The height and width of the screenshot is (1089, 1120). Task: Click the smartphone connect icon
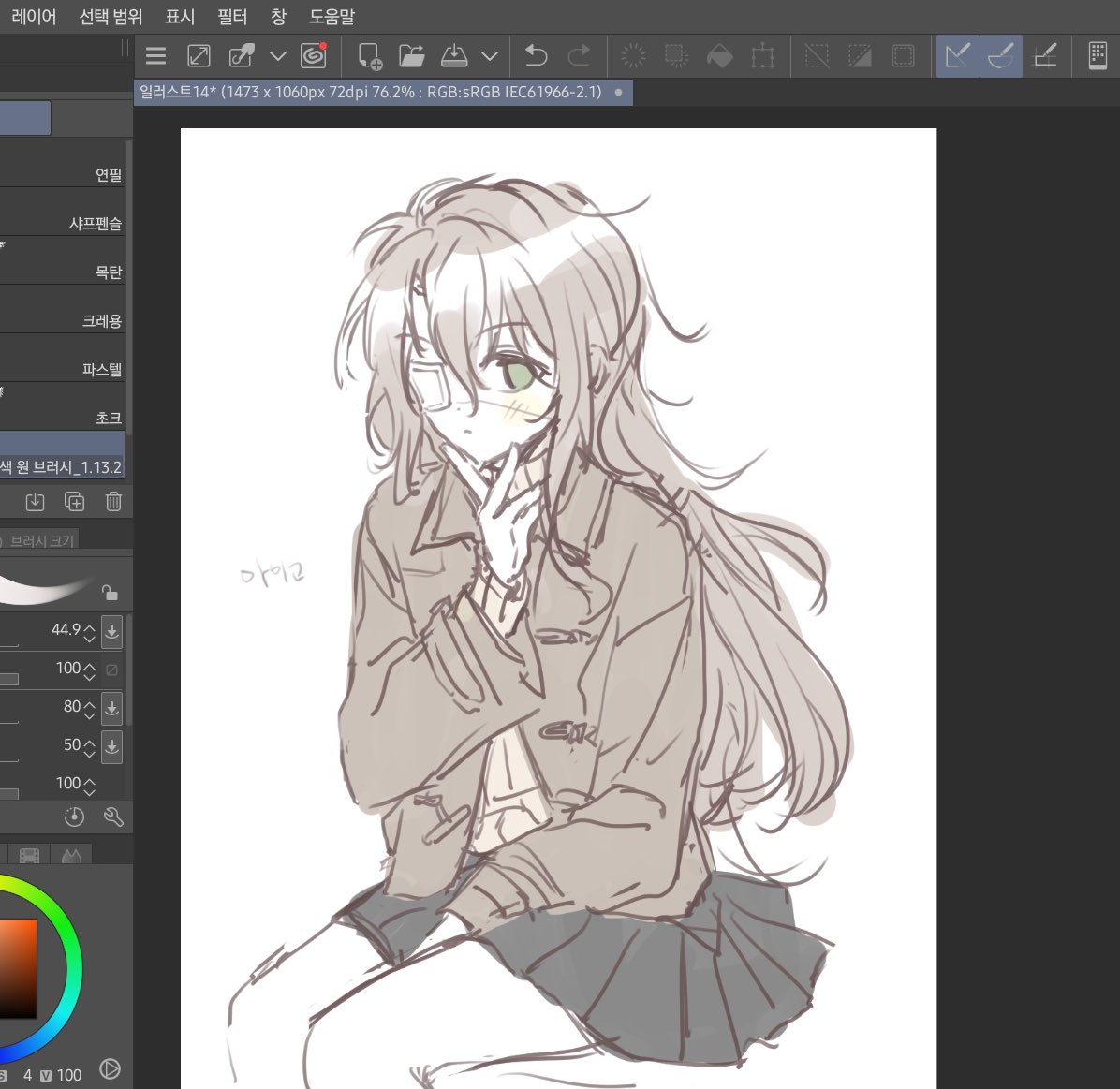click(1098, 55)
